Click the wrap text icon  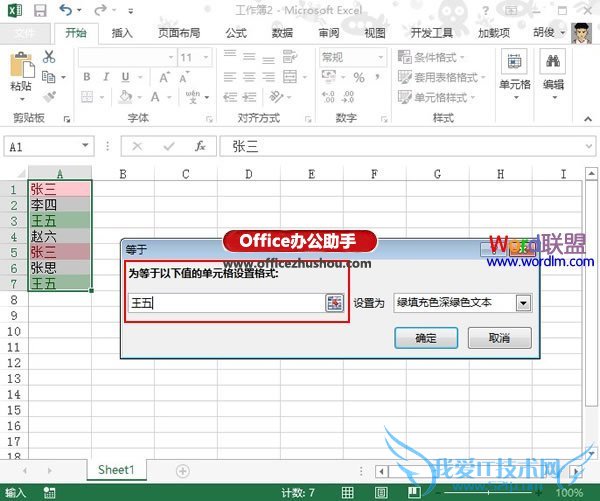290,57
